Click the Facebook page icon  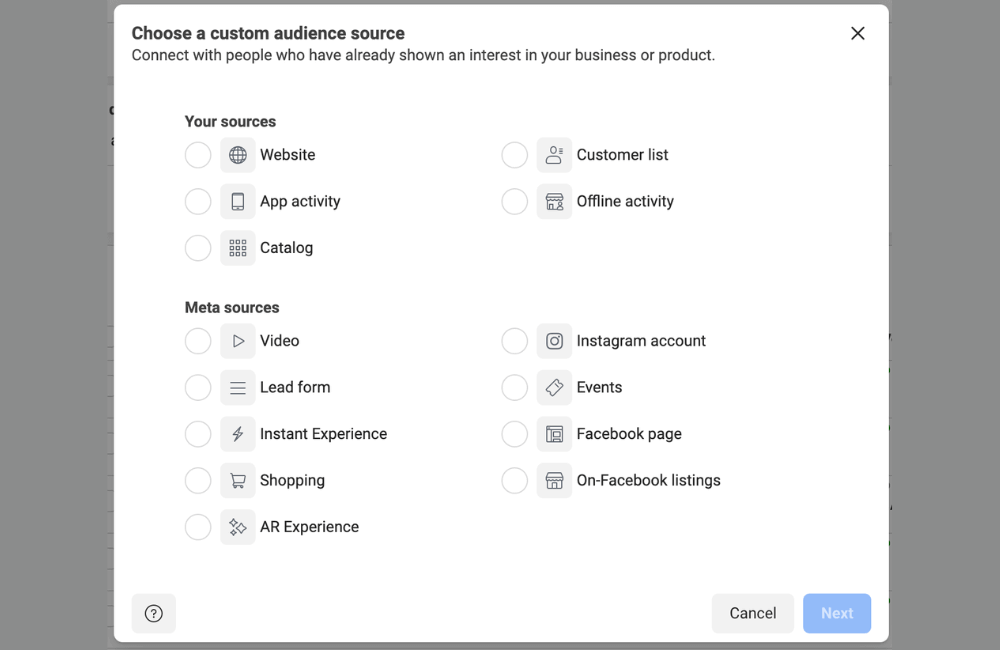[554, 434]
